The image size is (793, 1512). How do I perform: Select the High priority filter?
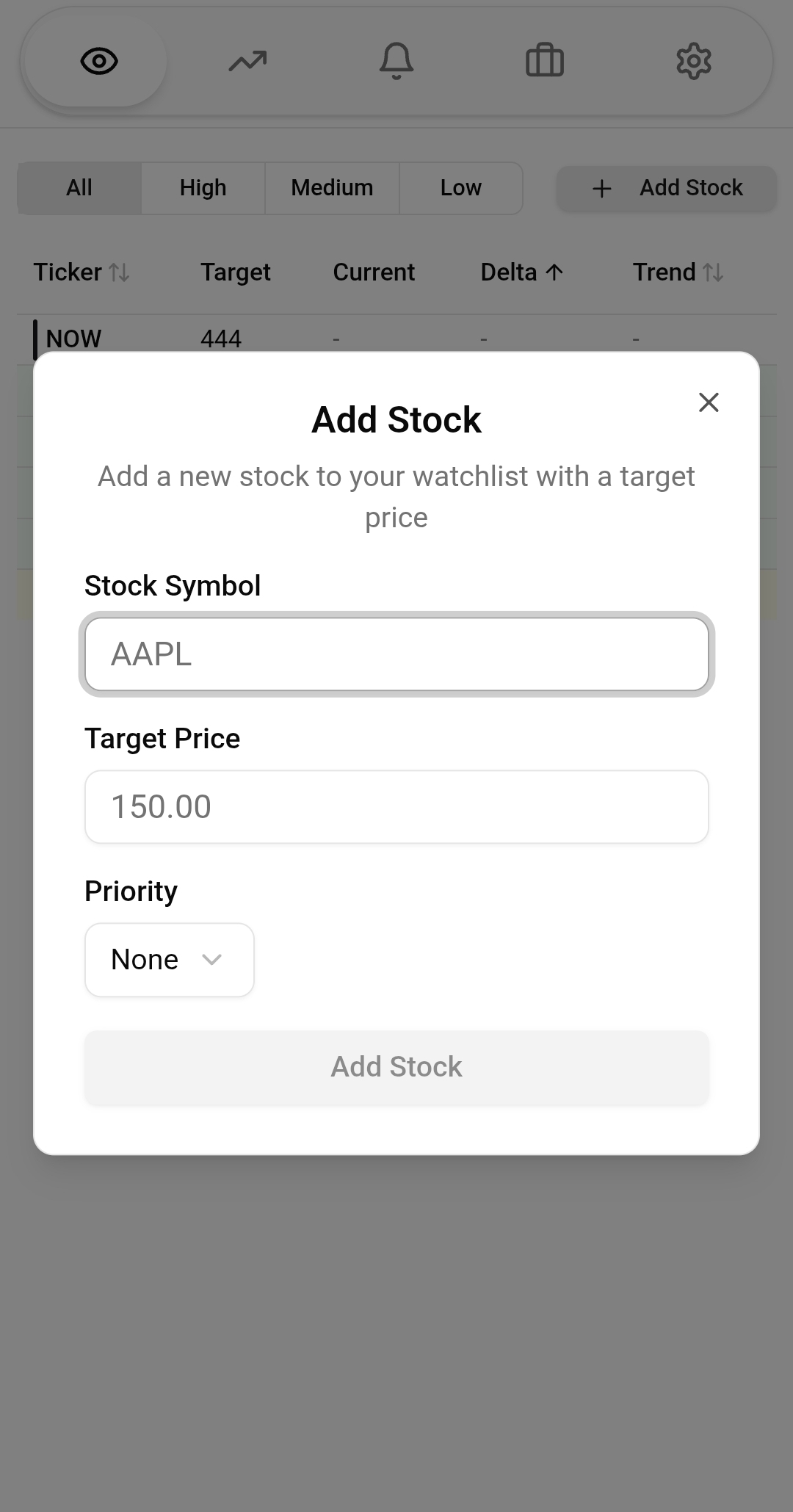(203, 188)
